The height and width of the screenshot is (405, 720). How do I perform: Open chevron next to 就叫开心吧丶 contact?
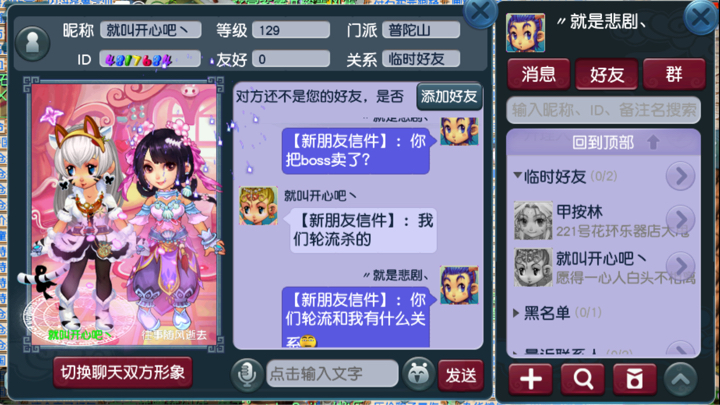(680, 265)
